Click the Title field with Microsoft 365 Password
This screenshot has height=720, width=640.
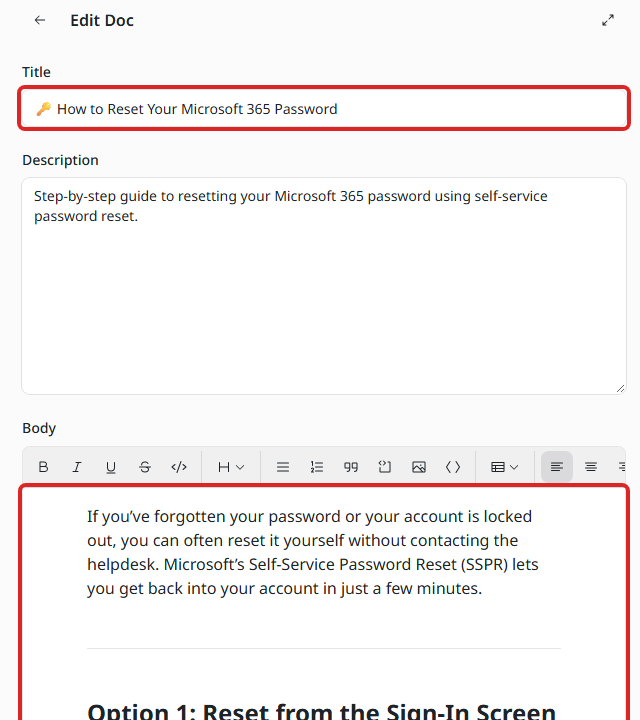tap(324, 109)
